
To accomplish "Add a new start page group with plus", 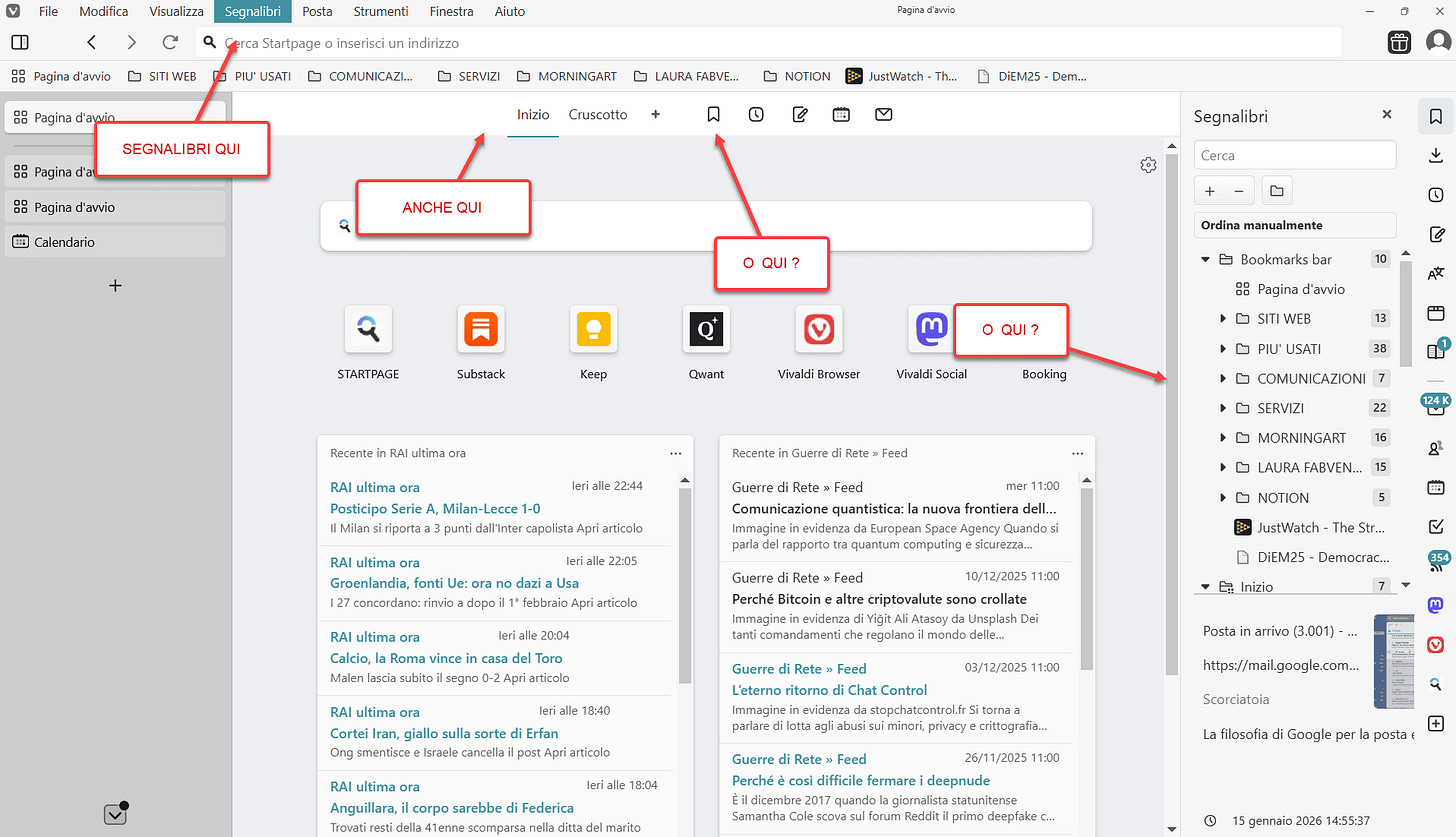I will pos(656,115).
